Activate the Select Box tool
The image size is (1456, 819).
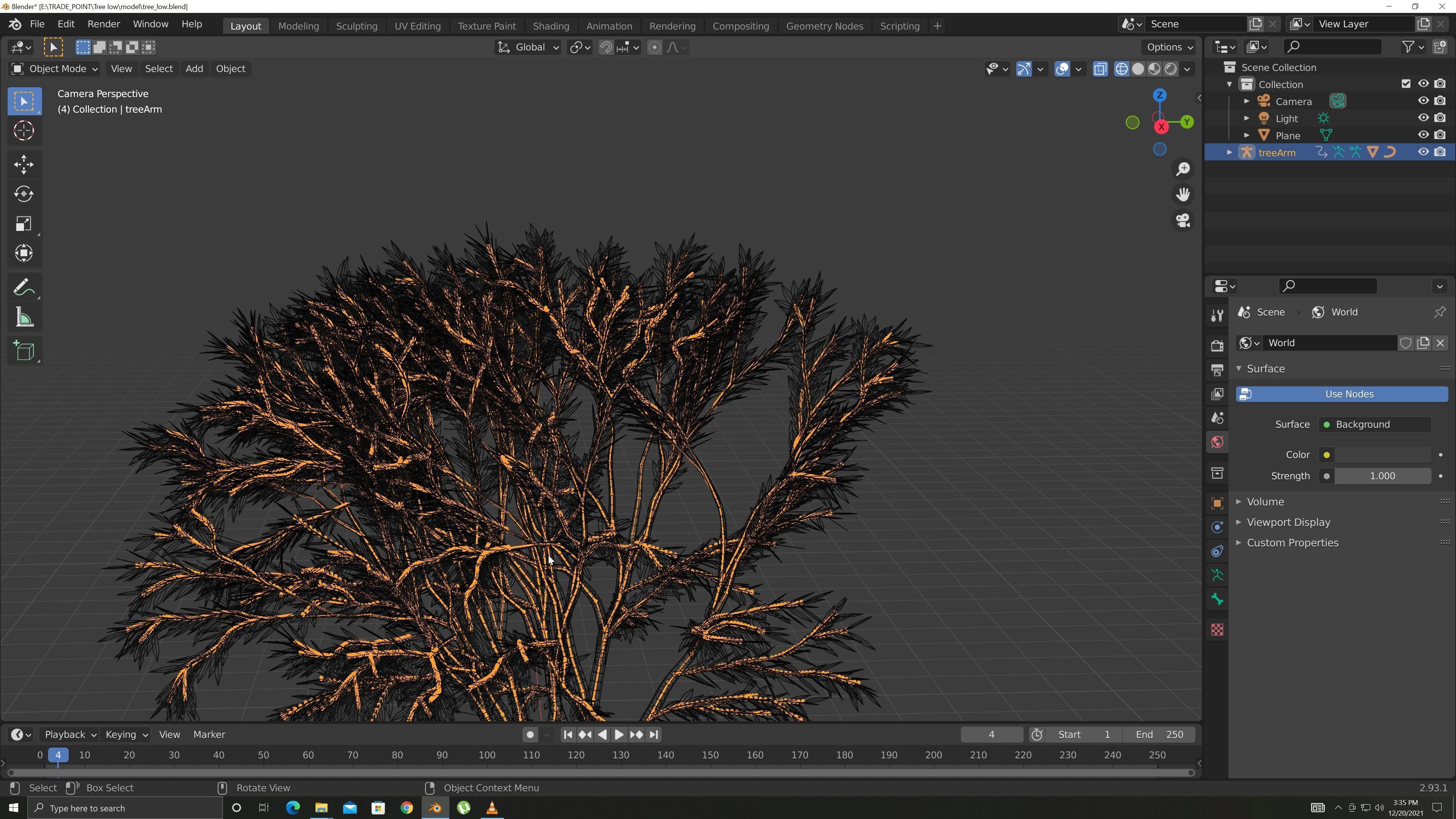tap(24, 101)
